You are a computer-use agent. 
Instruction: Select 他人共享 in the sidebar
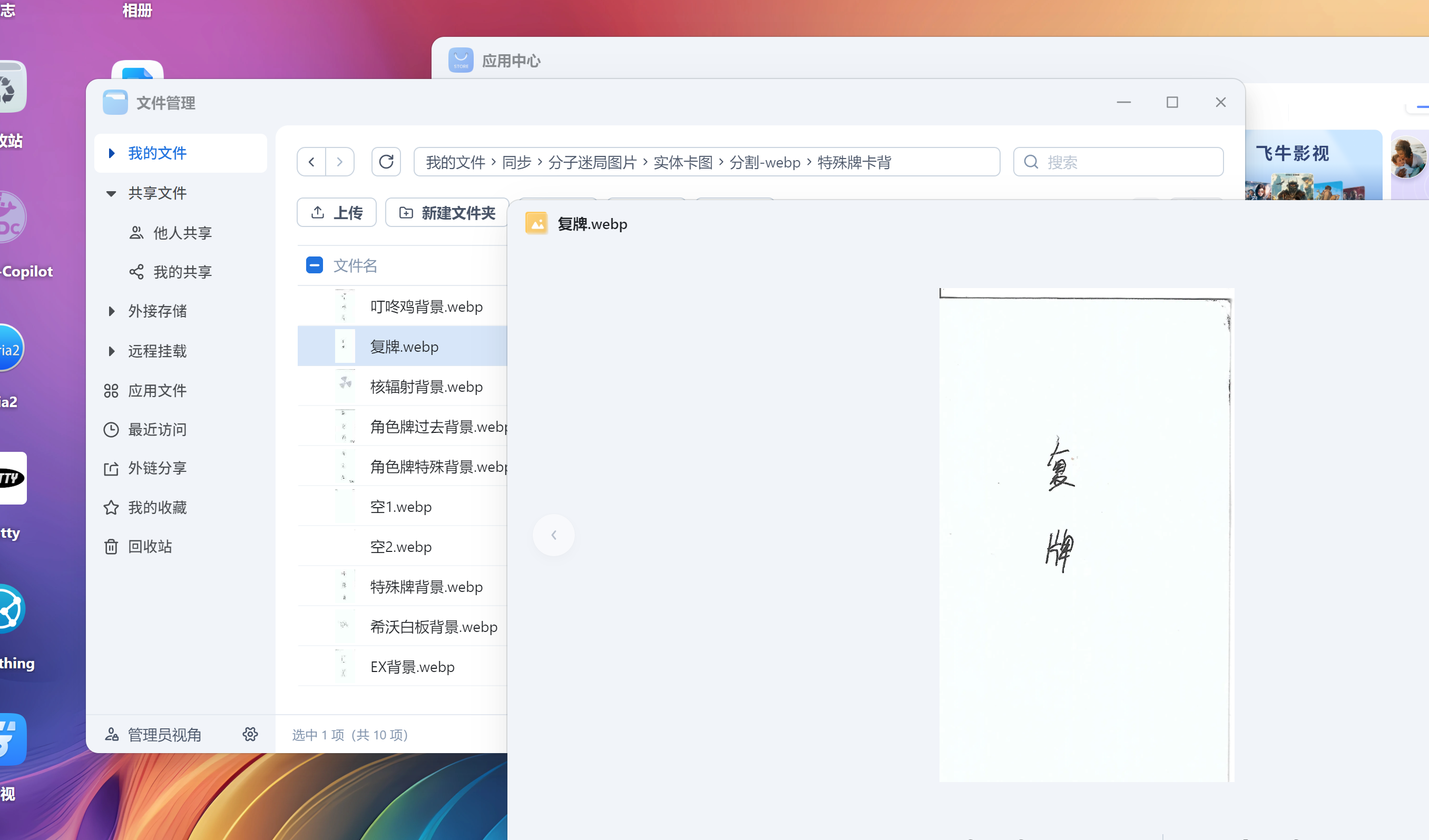[182, 233]
